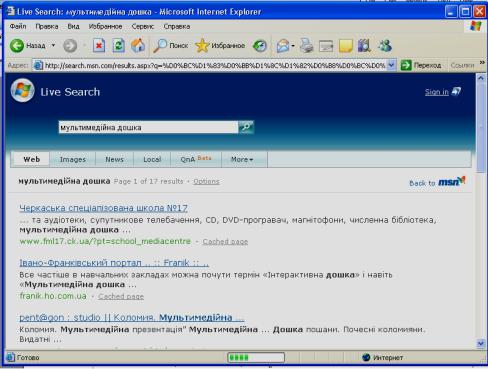Click the Refresh page icon
This screenshot has height=369, width=488.
118,46
